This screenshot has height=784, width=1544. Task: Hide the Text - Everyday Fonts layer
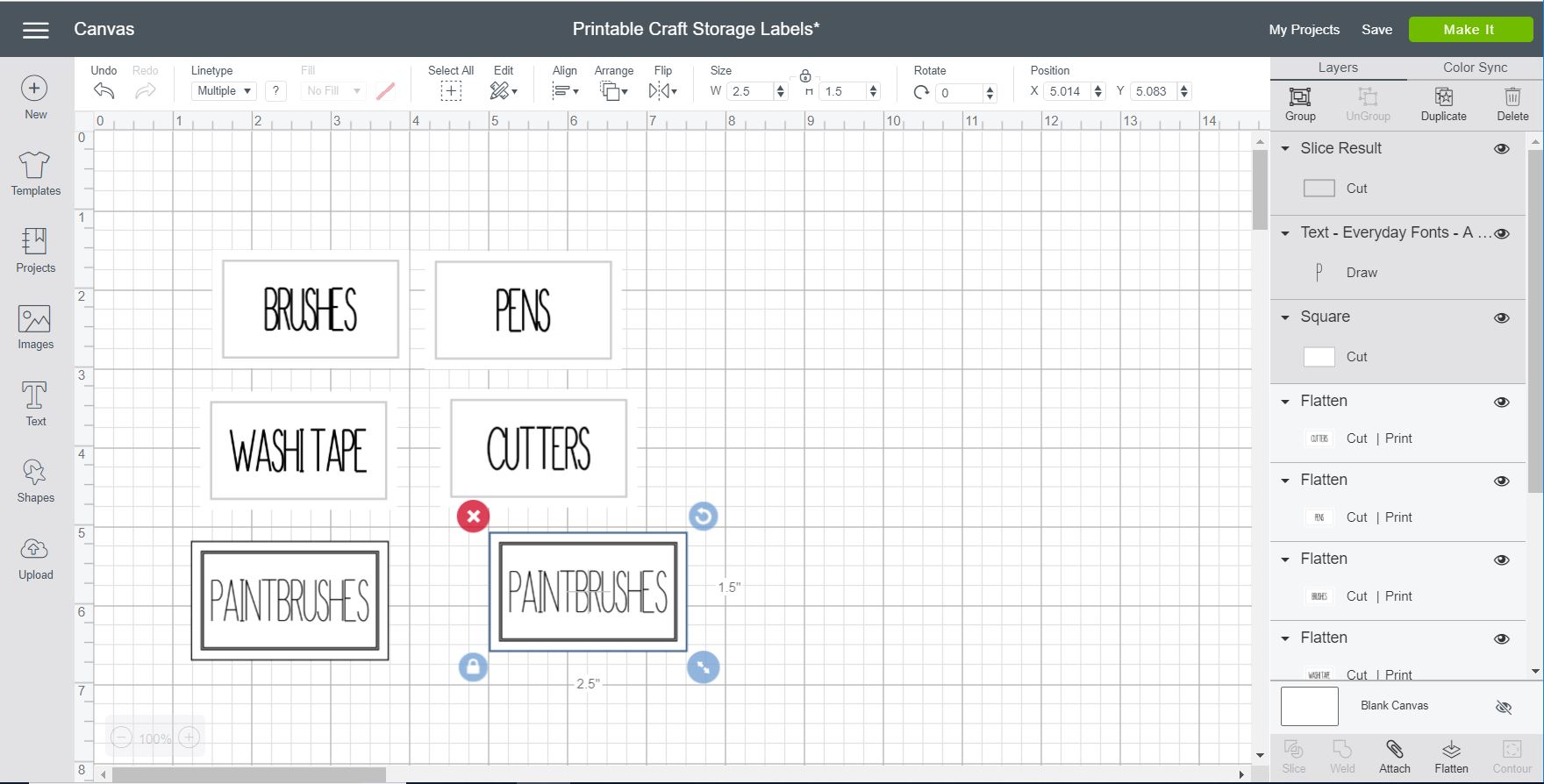pyautogui.click(x=1502, y=233)
